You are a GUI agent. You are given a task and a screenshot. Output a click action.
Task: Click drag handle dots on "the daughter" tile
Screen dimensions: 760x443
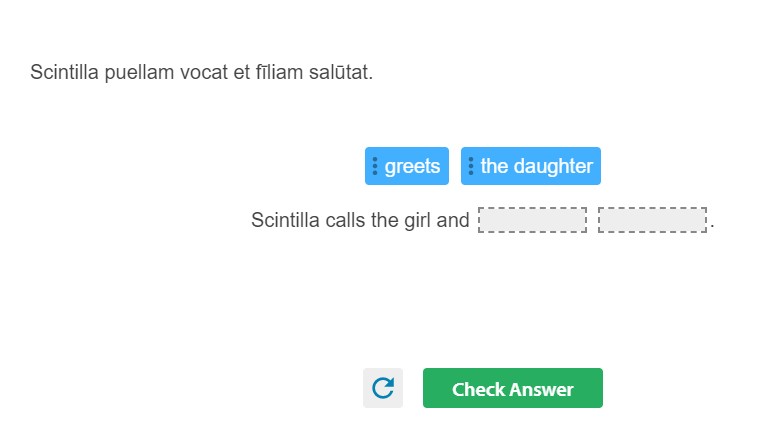coord(471,166)
